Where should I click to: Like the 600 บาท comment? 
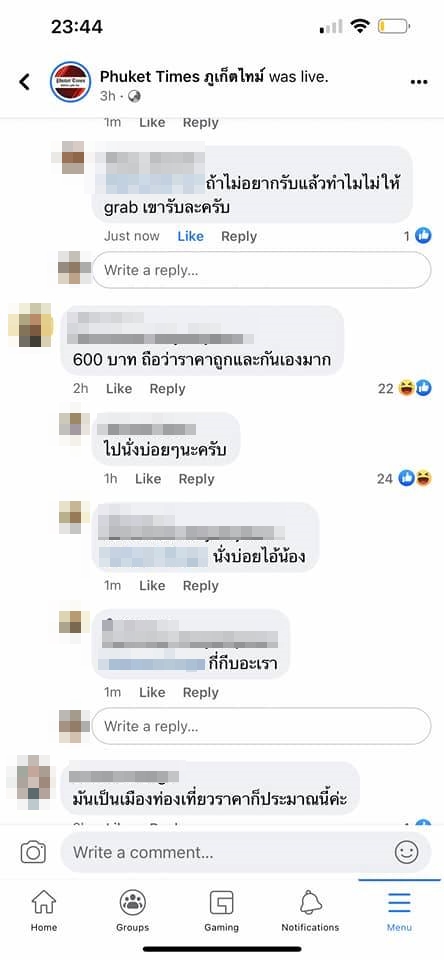pos(119,389)
